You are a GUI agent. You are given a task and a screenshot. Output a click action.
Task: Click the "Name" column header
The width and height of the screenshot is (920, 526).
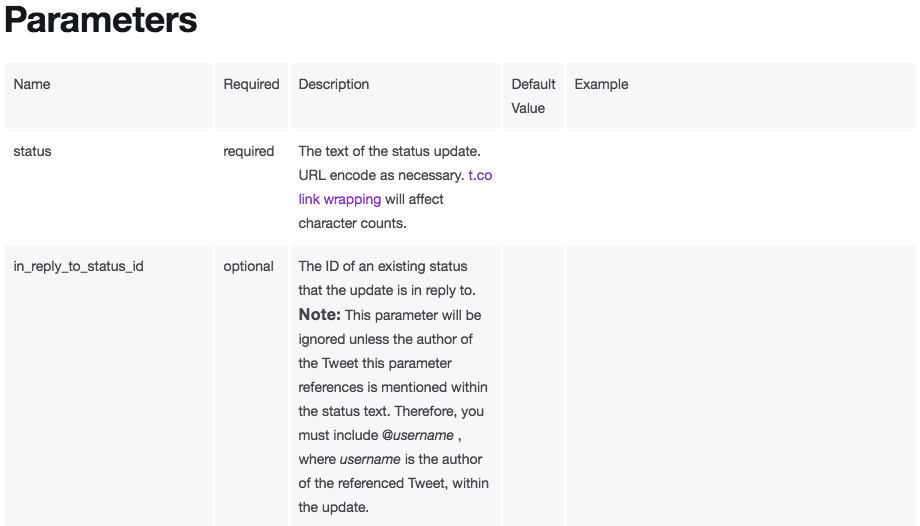coord(32,85)
